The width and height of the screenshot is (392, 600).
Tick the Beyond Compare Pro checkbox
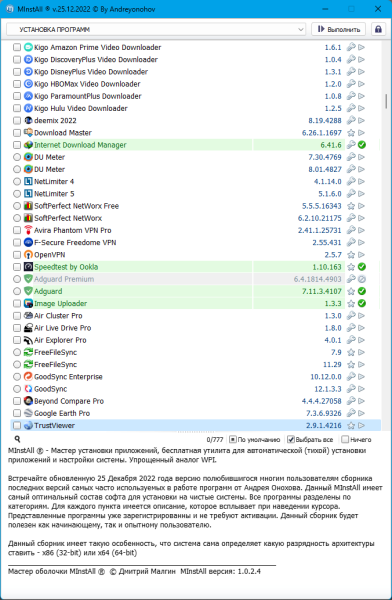(x=17, y=401)
